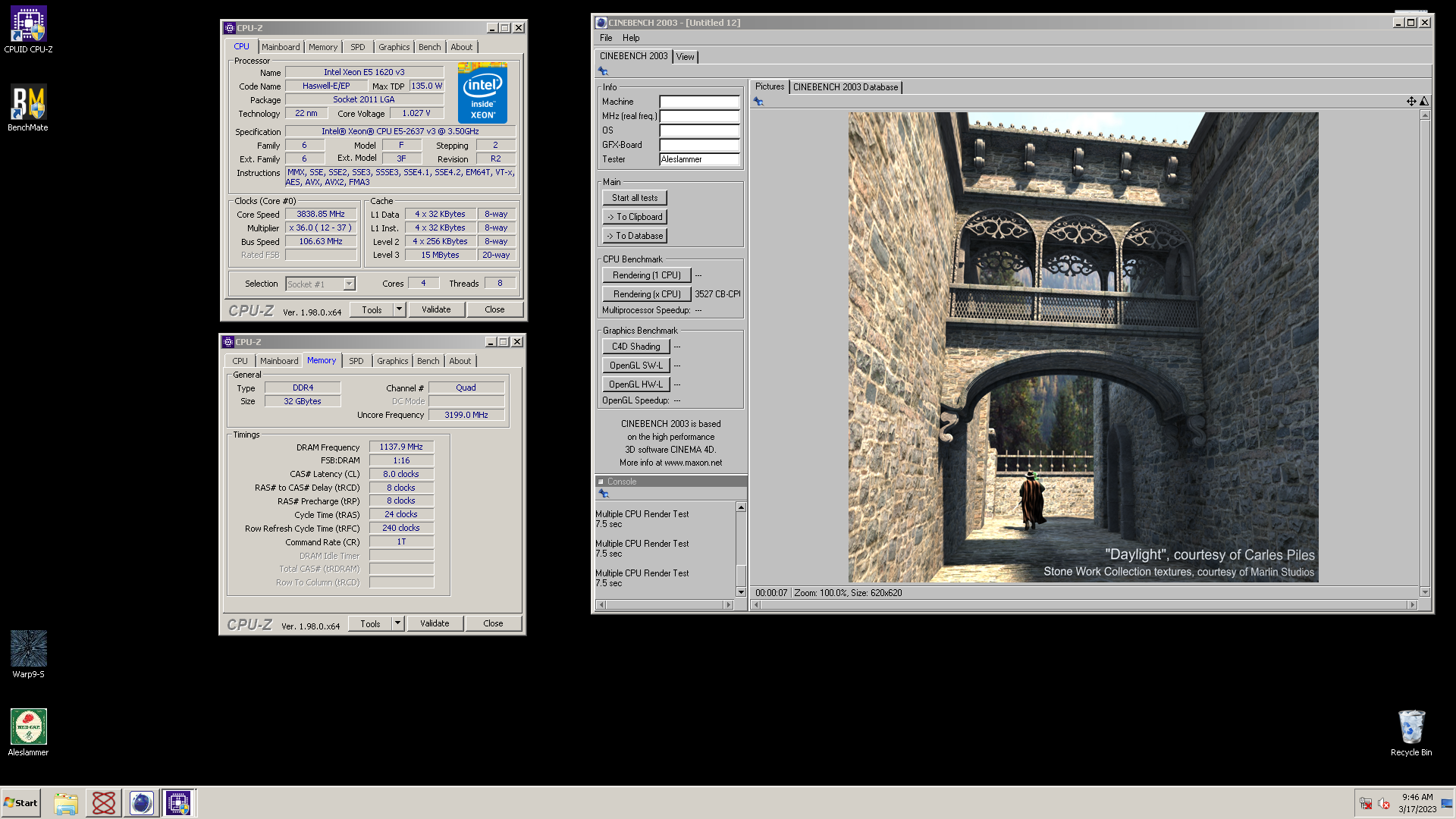
Task: Click the pin icon in Console panel
Action: coord(604,494)
